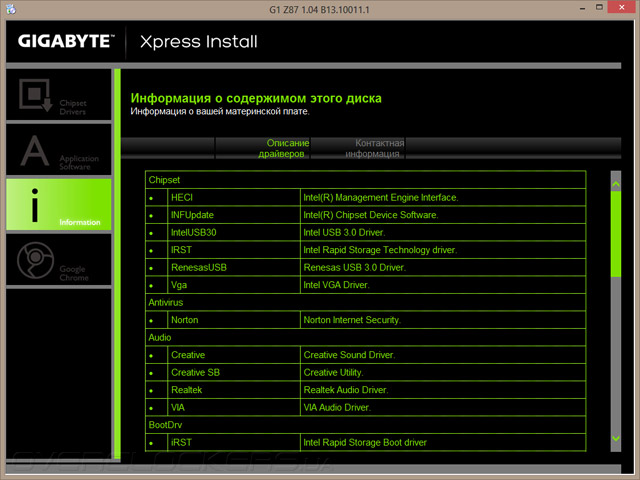Select the Information sidebar section
The width and height of the screenshot is (640, 480).
(59, 204)
